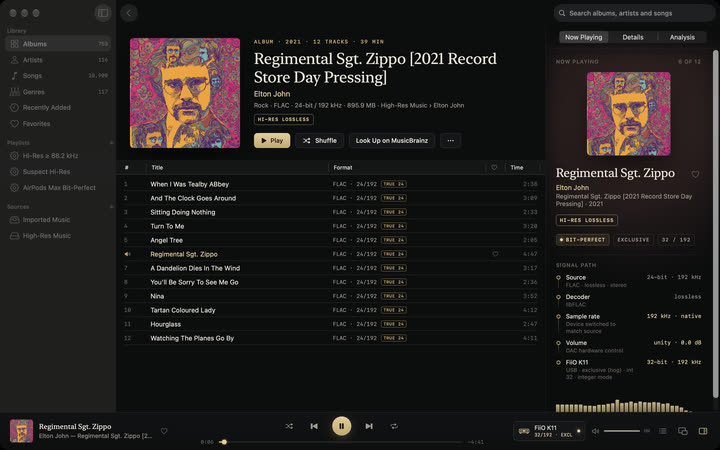Toggle shuffle in the playback bar

[x=289, y=426]
